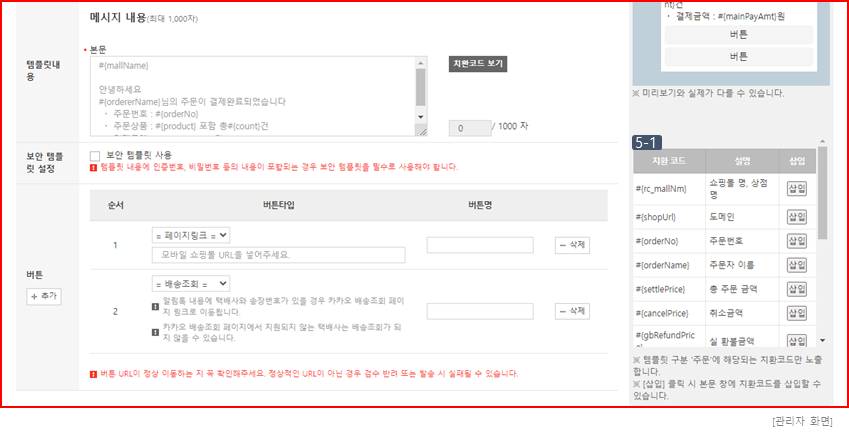Click inside the 본문 message textarea

[253, 96]
